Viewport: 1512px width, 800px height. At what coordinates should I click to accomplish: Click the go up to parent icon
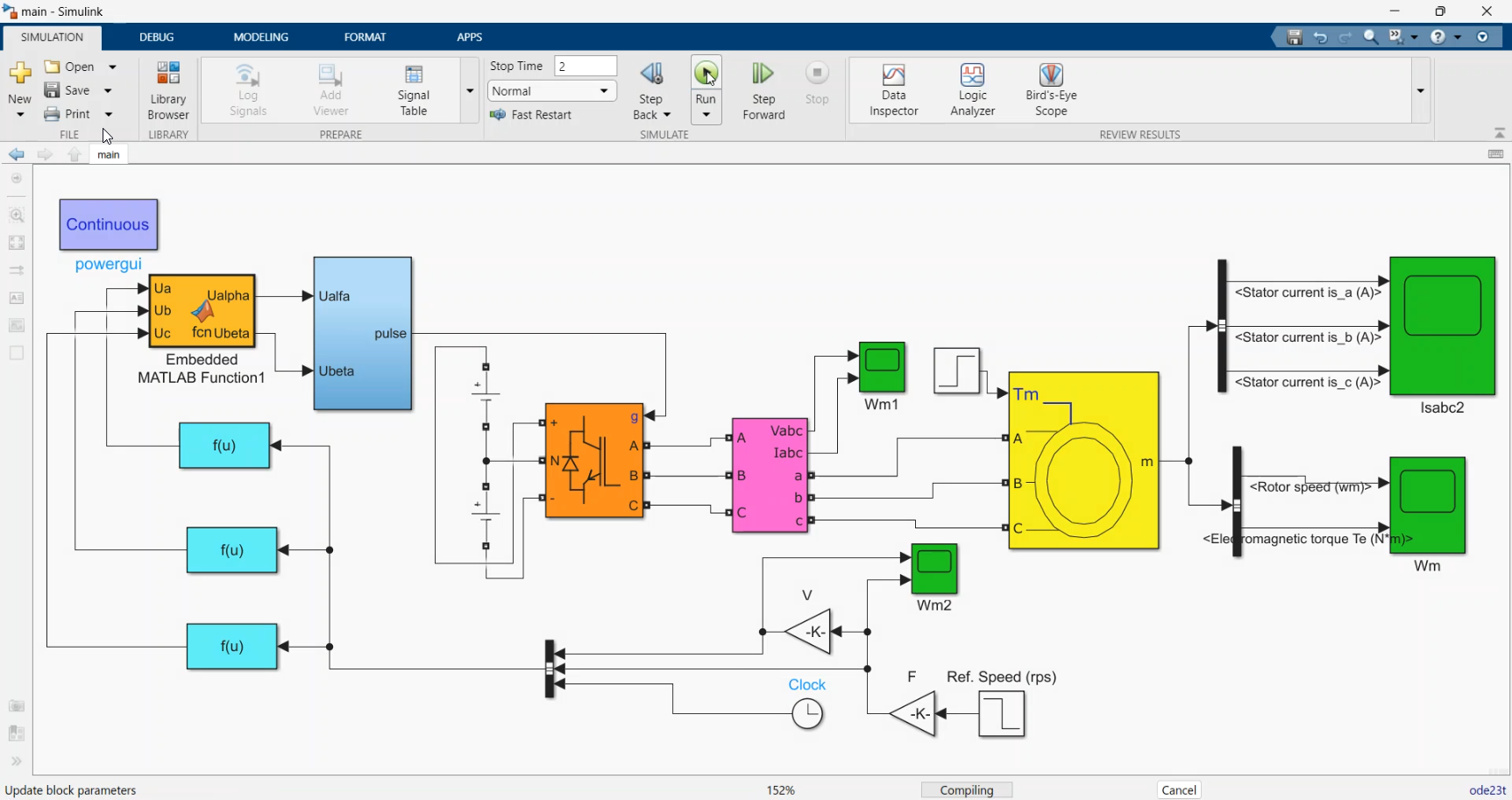(x=75, y=154)
